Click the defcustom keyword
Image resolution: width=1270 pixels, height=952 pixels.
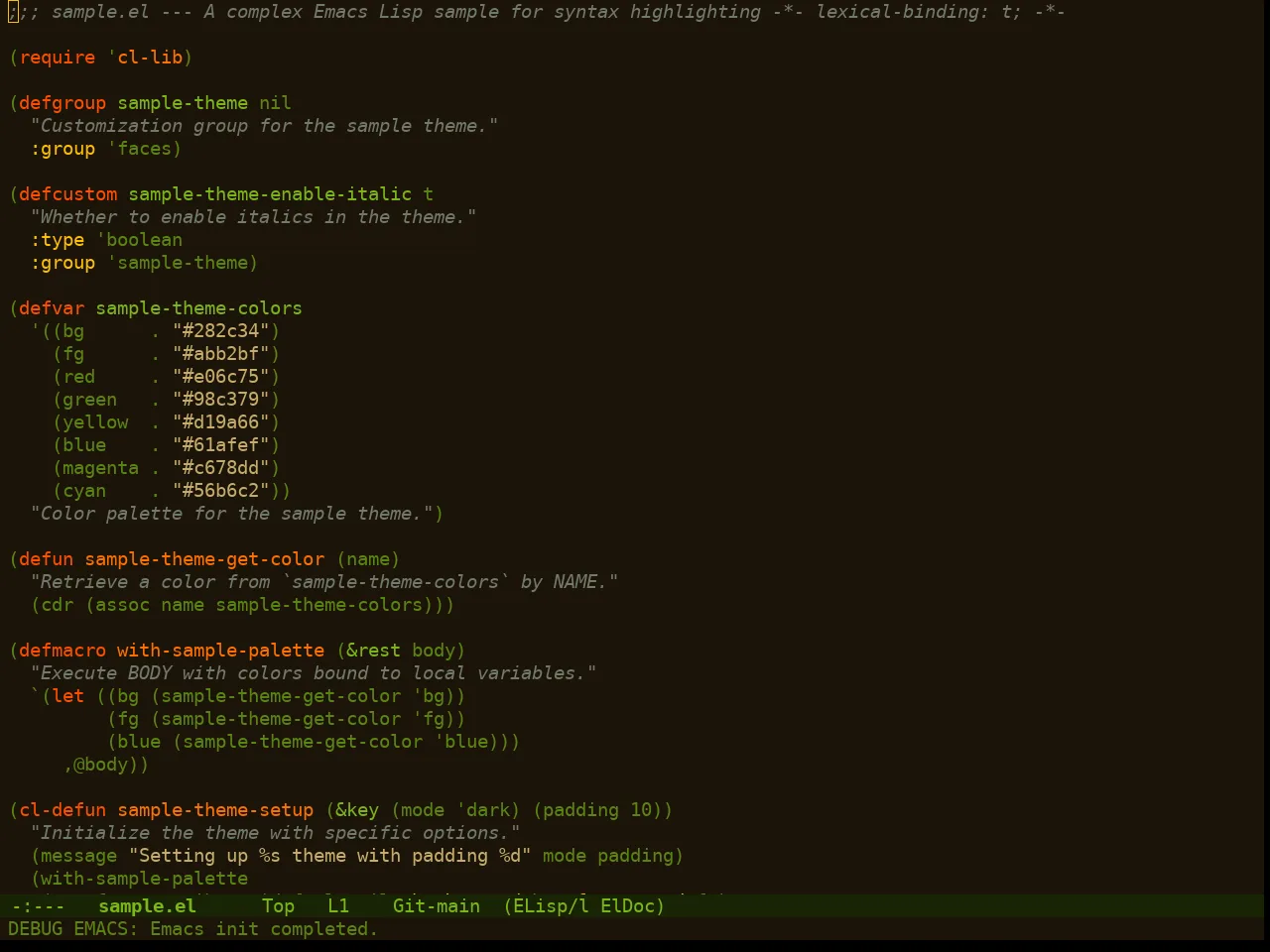[x=68, y=194]
